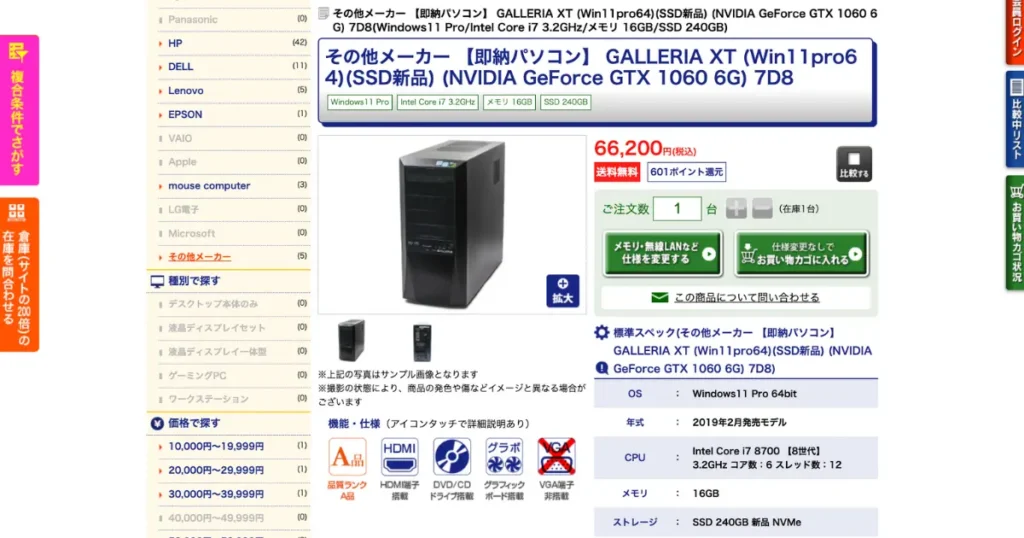Image resolution: width=1024 pixels, height=538 pixels.
Task: Filter by Lenovo manufacturer
Action: pyautogui.click(x=185, y=91)
